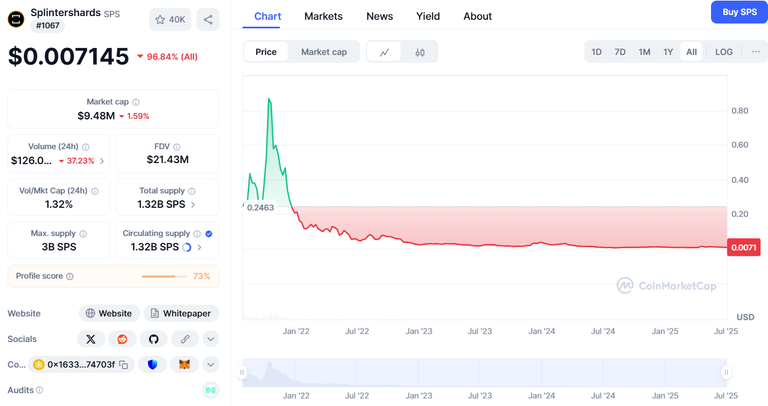Click Market cap info icon
This screenshot has height=406, width=768.
[x=136, y=102]
